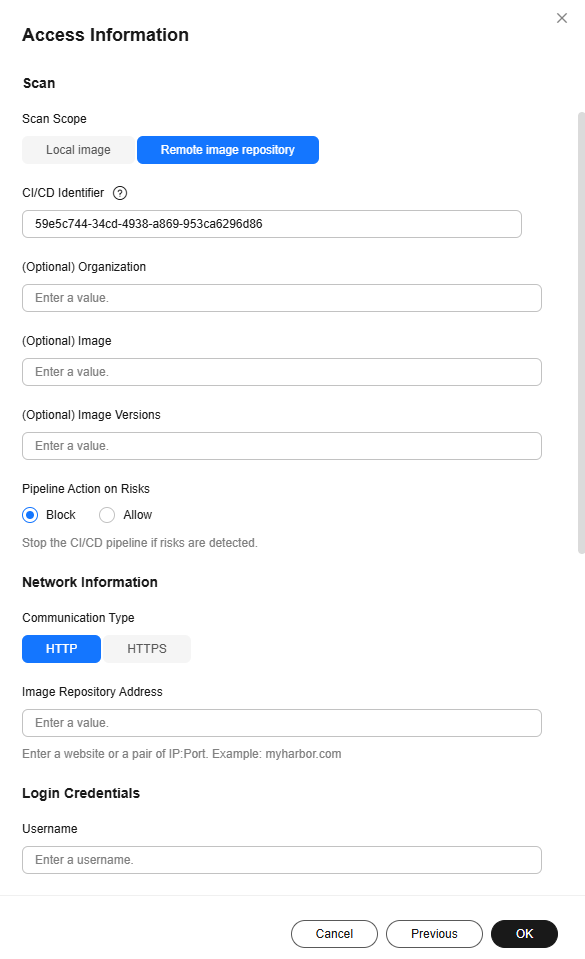Click the CI/CD Identifier help icon

coord(120,193)
